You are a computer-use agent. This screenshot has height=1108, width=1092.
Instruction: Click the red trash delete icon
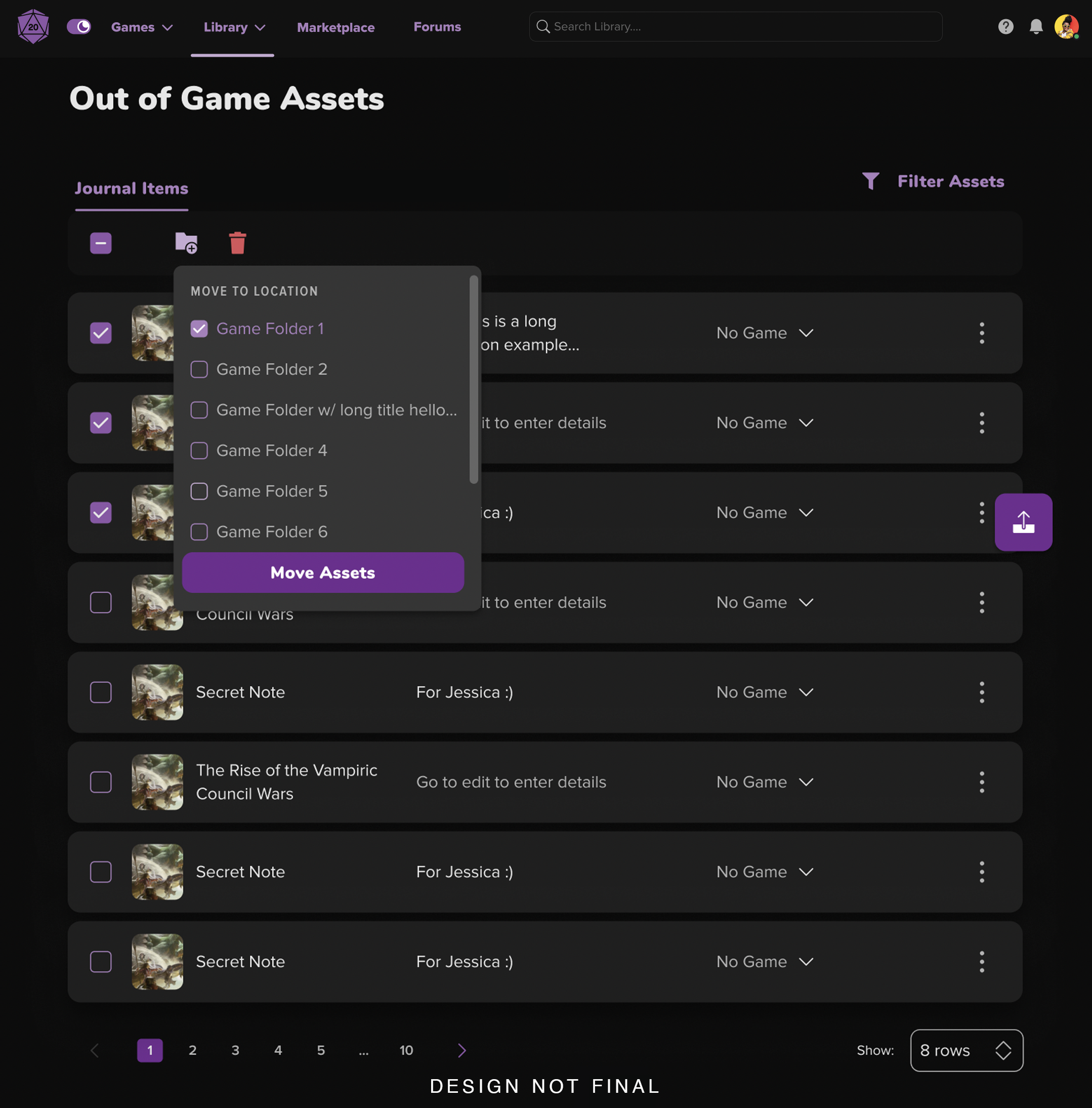(x=237, y=242)
